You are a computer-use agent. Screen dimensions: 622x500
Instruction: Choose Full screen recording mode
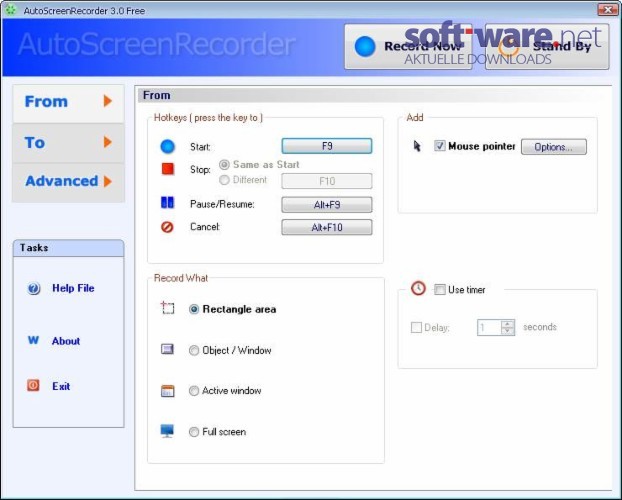pos(194,432)
